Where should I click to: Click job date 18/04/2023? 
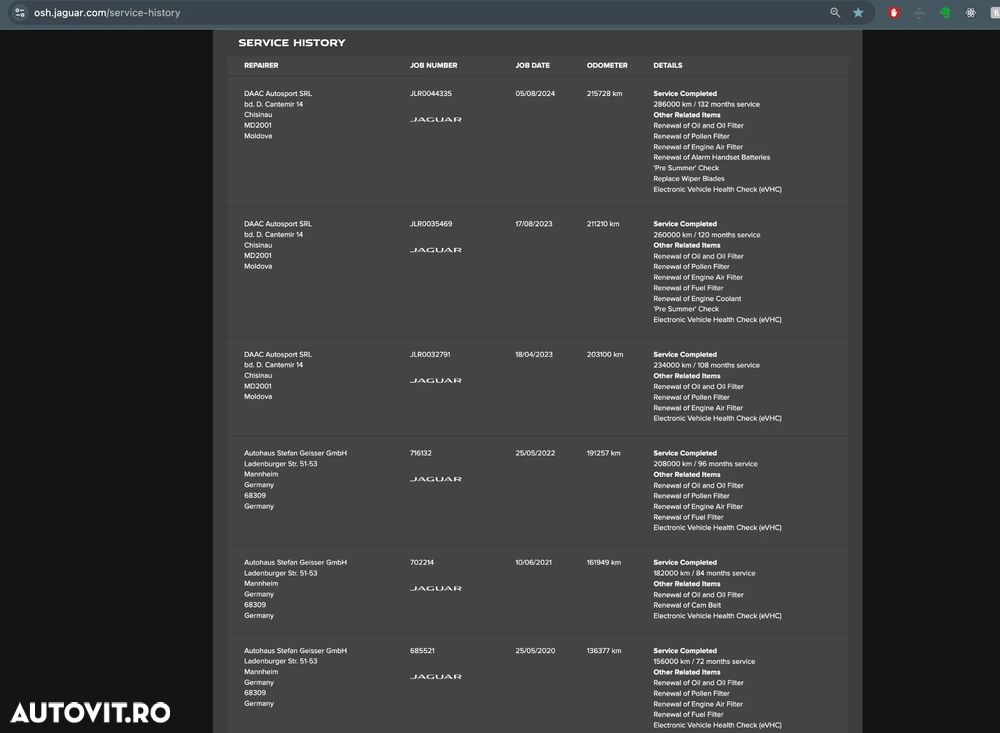[534, 354]
